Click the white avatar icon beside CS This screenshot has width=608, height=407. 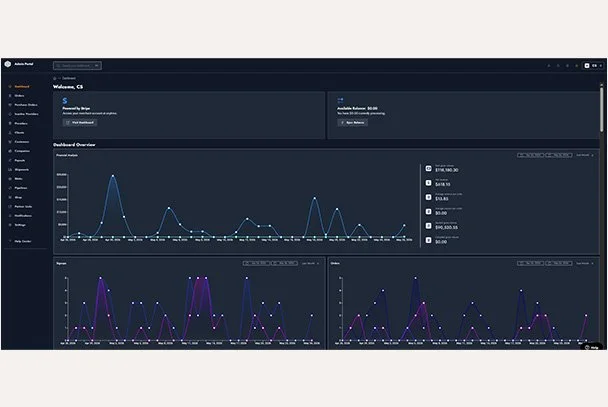[587, 66]
